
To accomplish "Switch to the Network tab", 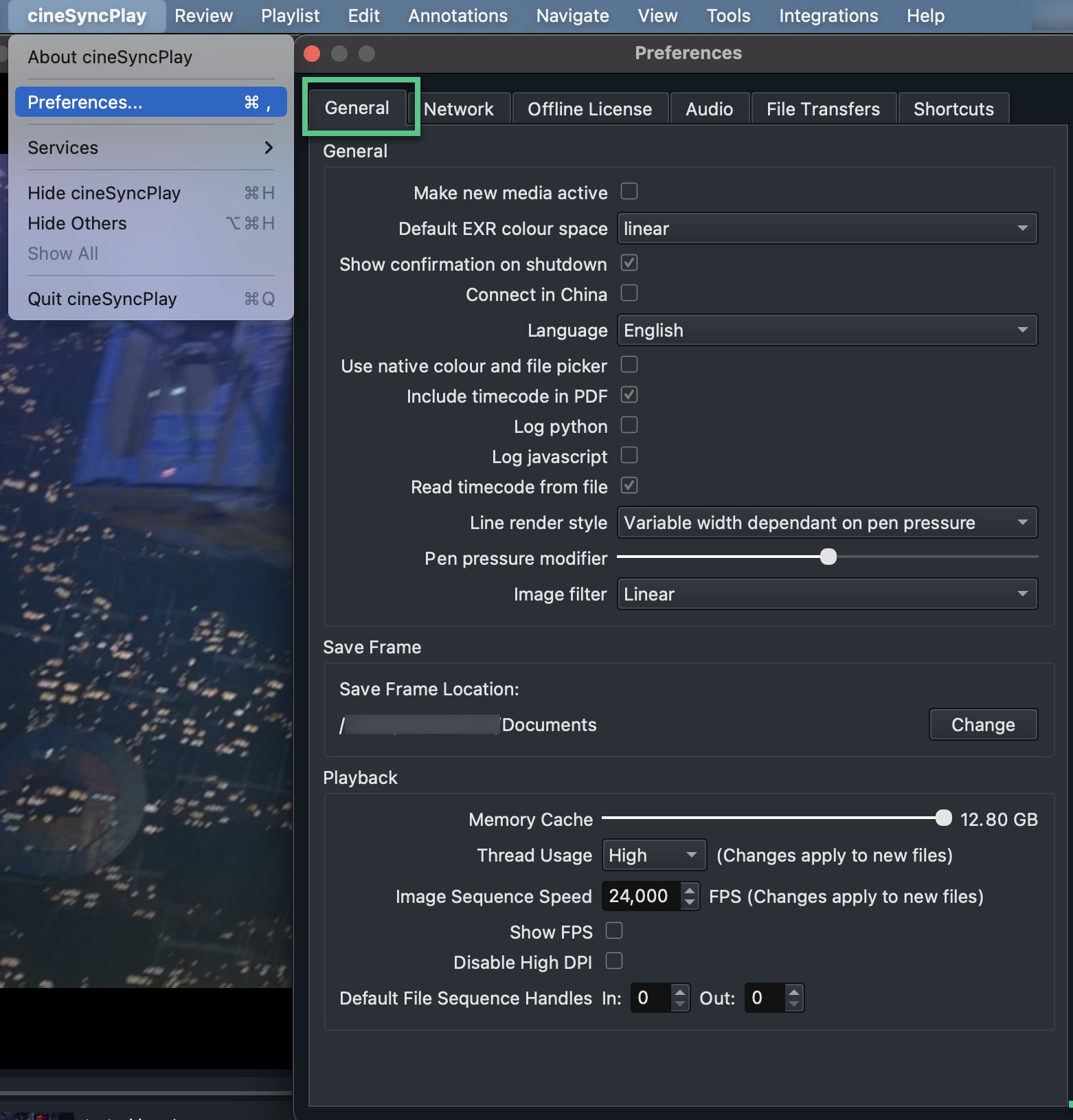I will (x=459, y=109).
